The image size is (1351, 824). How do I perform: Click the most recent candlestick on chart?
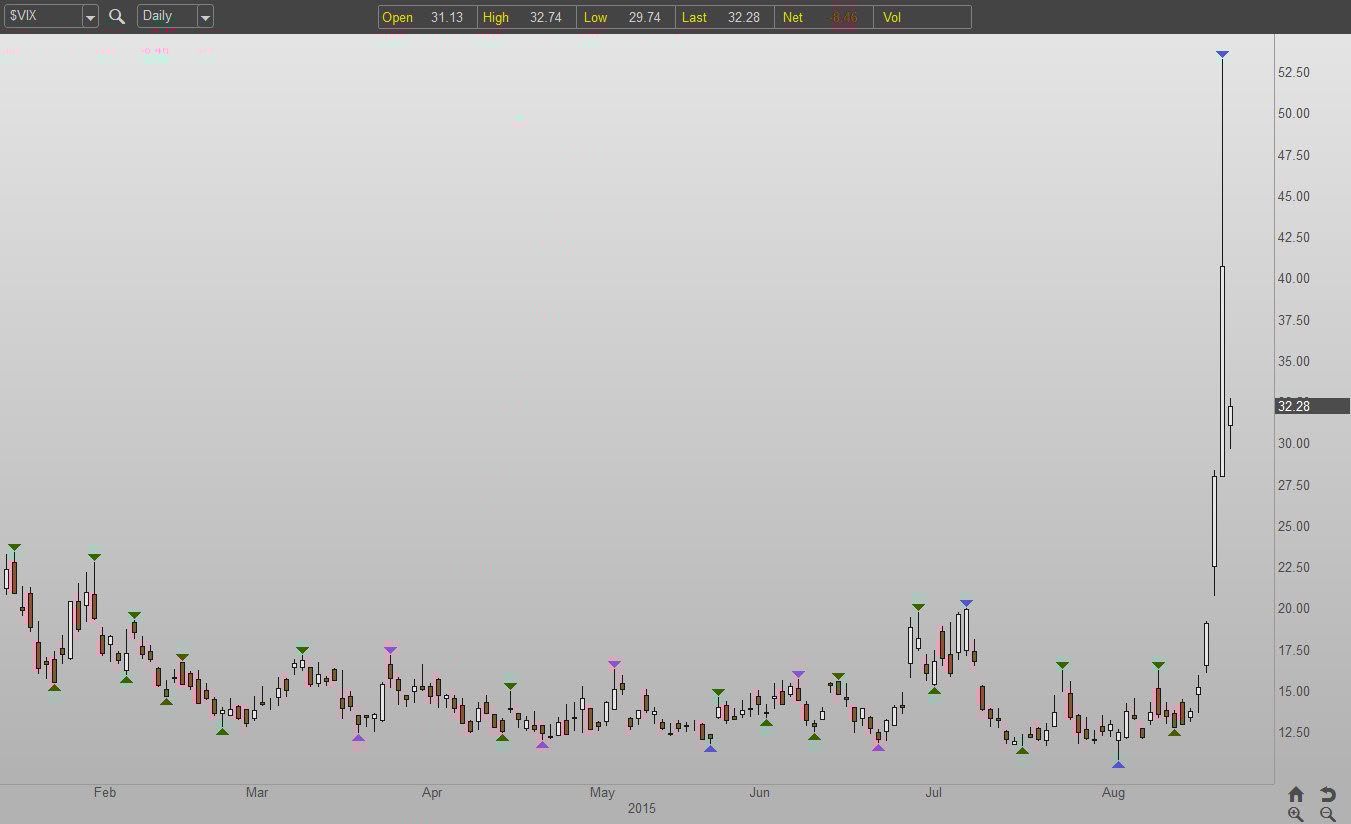tap(1231, 415)
